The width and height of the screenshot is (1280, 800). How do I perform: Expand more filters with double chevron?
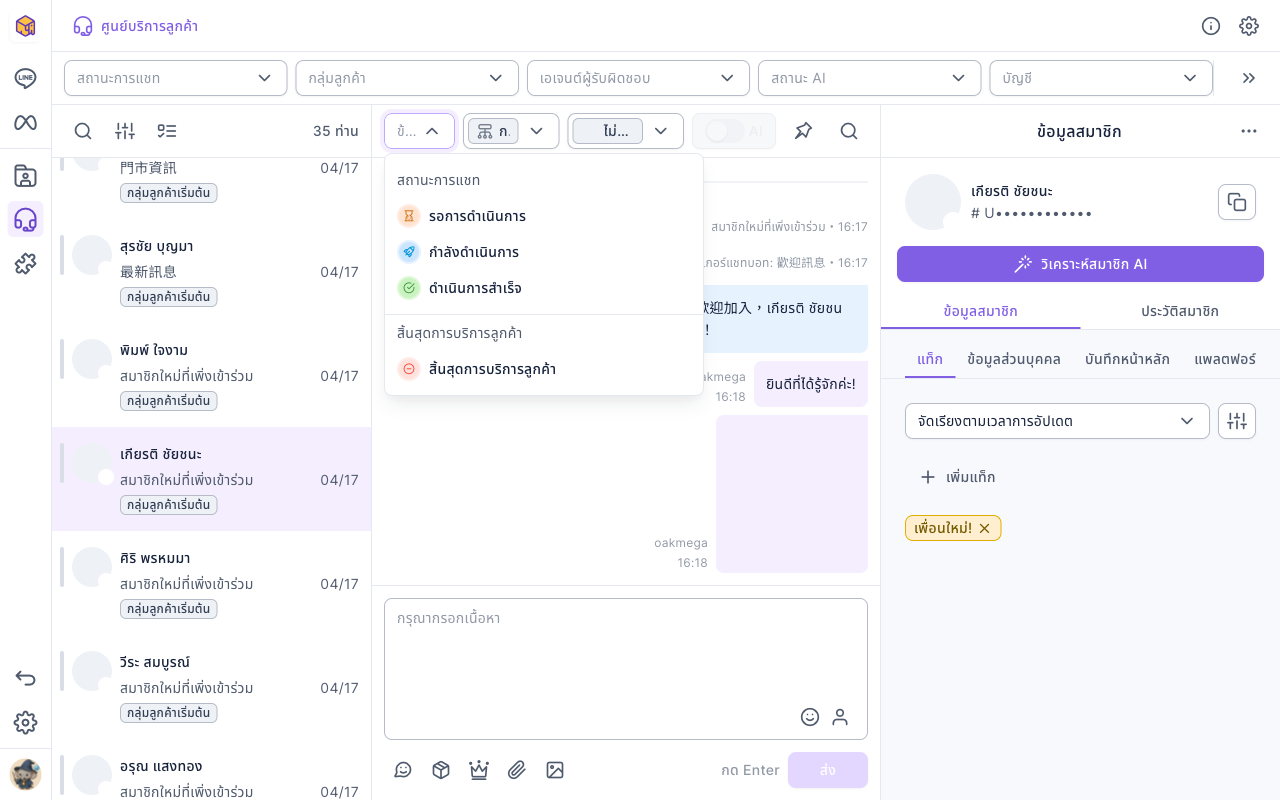(x=1248, y=78)
